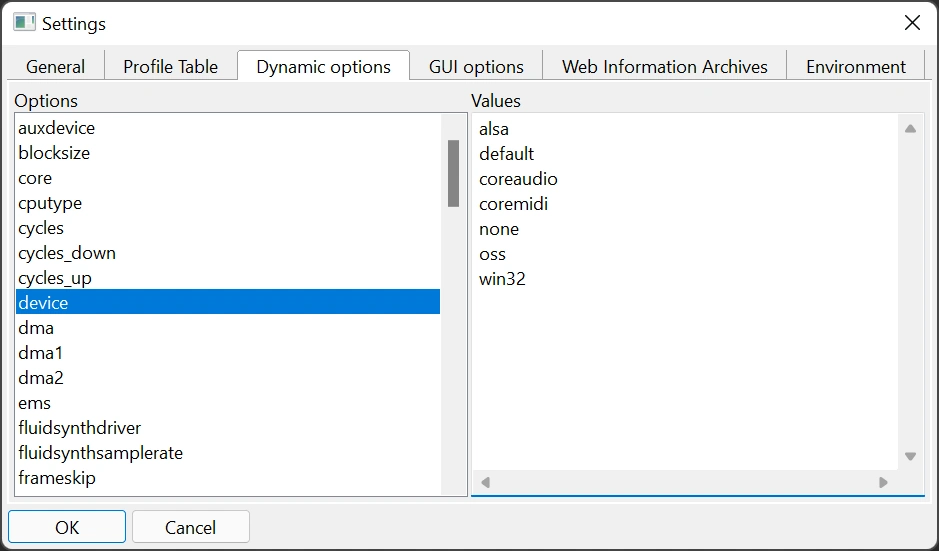This screenshot has width=939, height=551.
Task: Click the Cancel button
Action: pyautogui.click(x=190, y=527)
